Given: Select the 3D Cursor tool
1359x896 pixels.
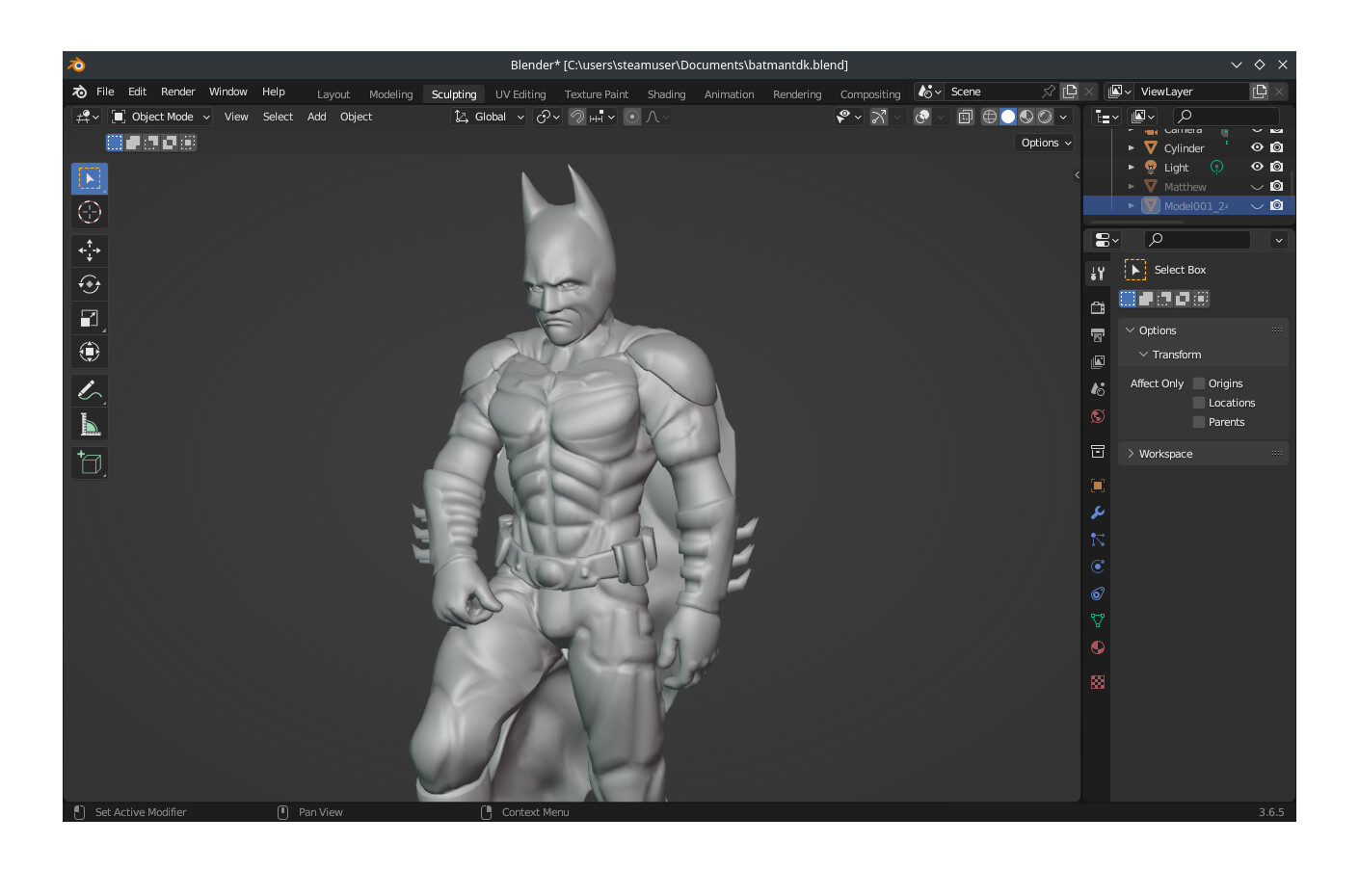Looking at the screenshot, I should pos(90,212).
